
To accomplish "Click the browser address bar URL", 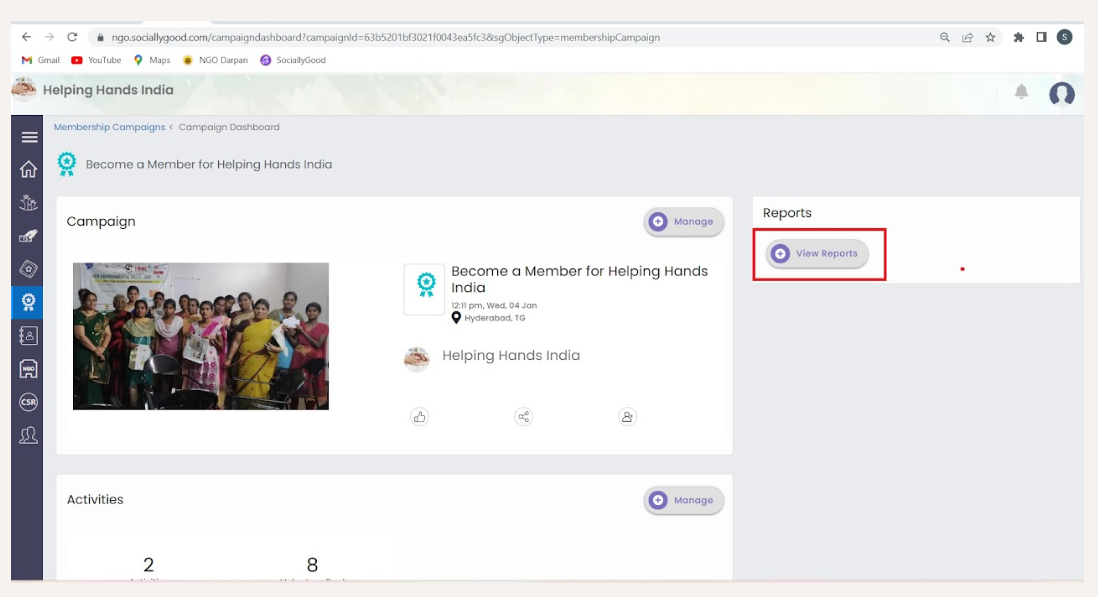I will tap(385, 37).
